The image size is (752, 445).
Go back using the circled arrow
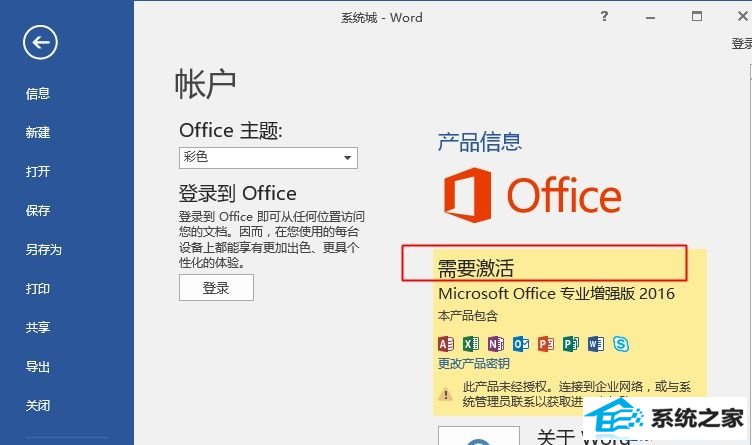[40, 42]
